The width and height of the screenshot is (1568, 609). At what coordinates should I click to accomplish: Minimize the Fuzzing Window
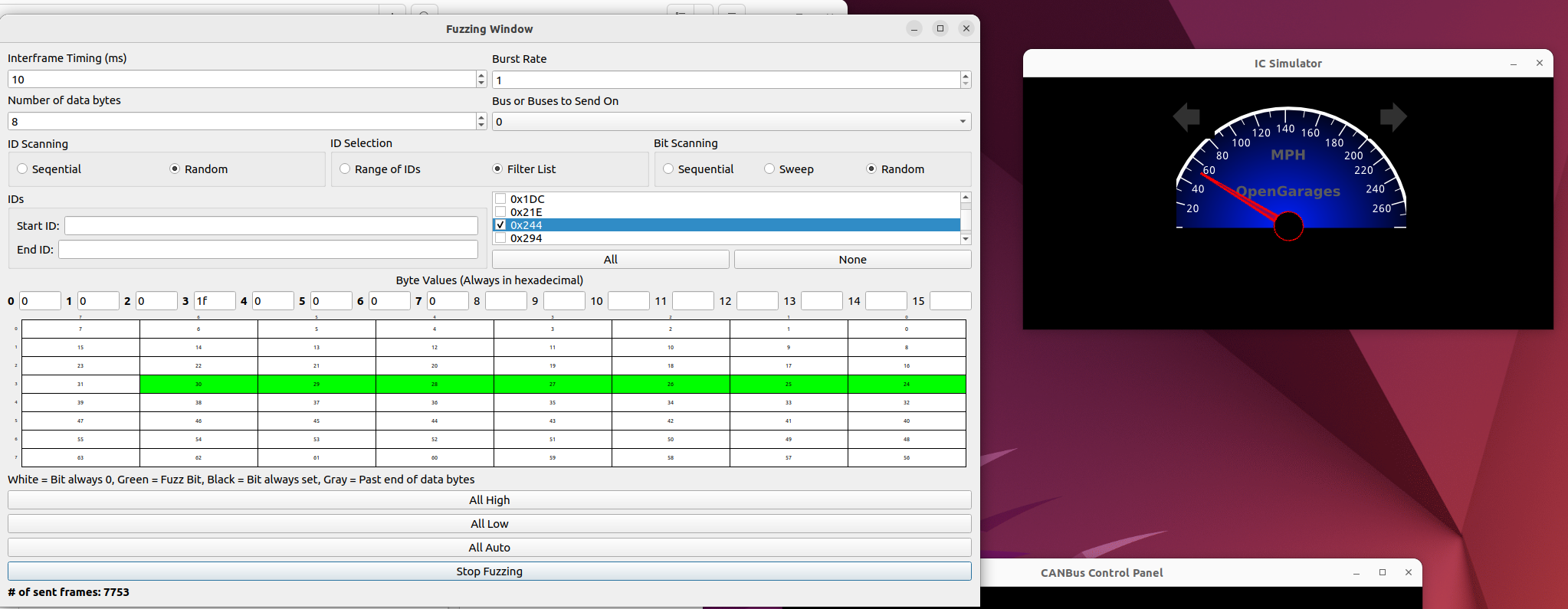coord(914,28)
